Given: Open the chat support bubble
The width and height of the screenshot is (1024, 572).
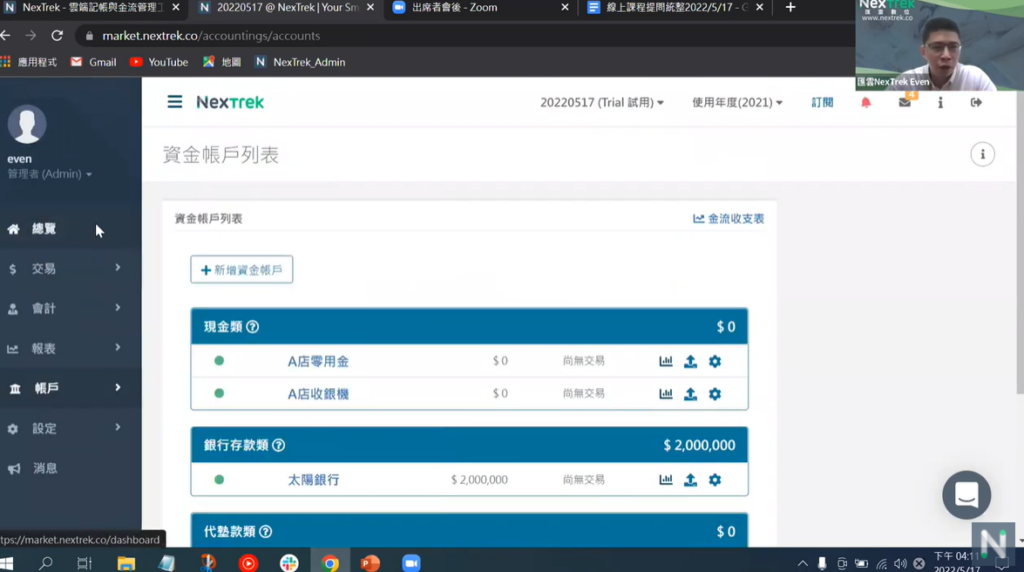Looking at the screenshot, I should [967, 495].
